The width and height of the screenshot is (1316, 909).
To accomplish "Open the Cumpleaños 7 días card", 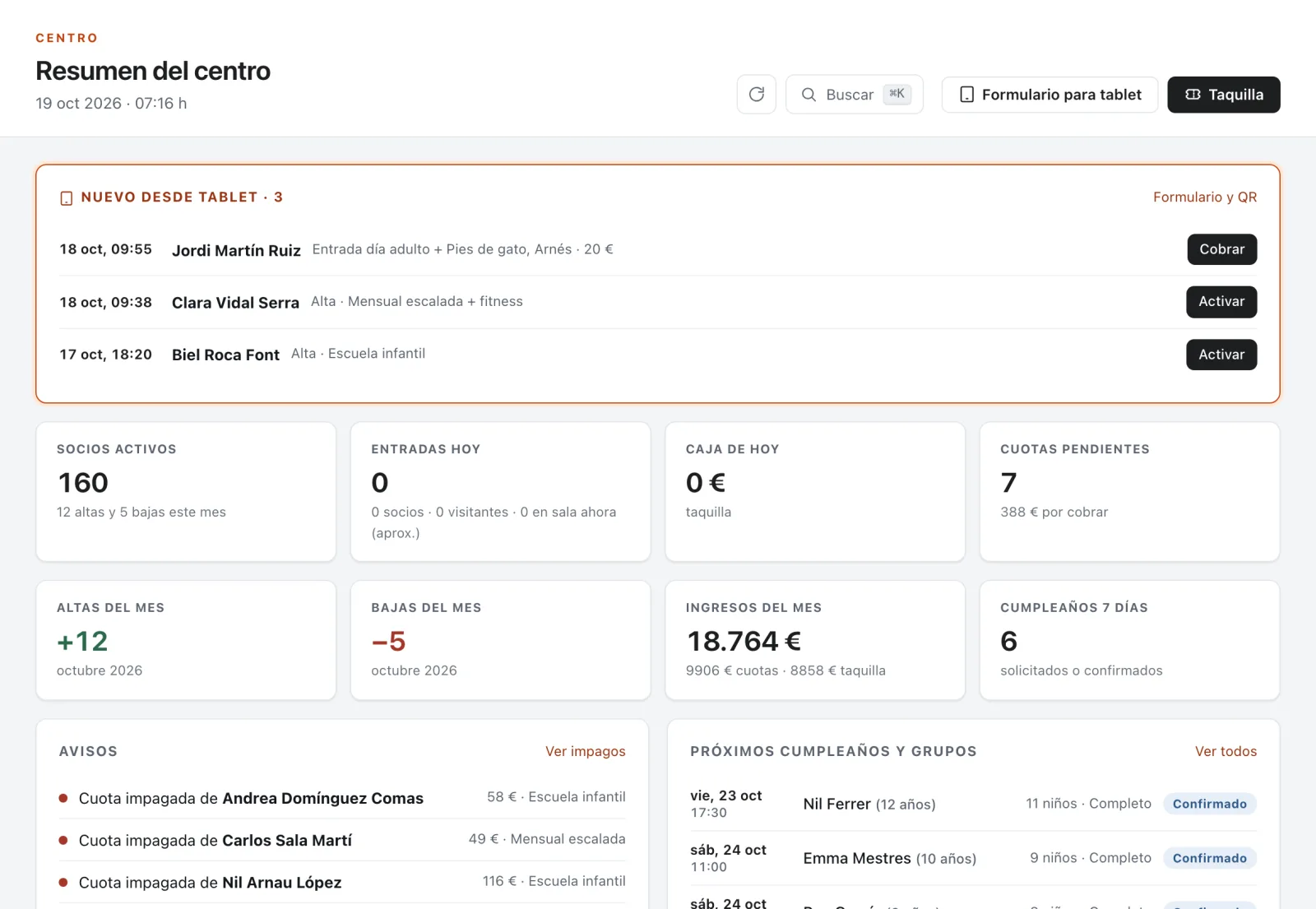I will tap(1129, 641).
